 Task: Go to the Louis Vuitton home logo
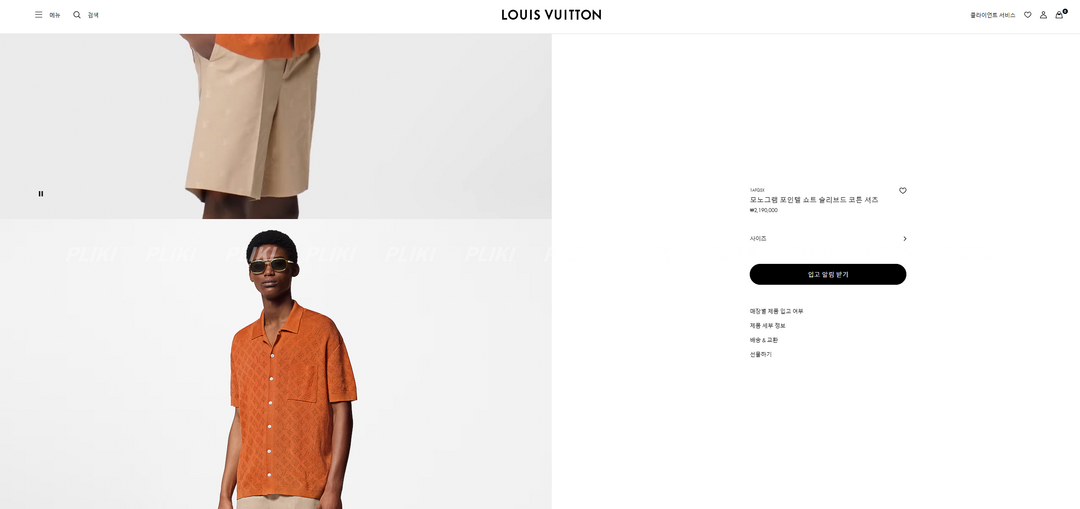pyautogui.click(x=551, y=14)
